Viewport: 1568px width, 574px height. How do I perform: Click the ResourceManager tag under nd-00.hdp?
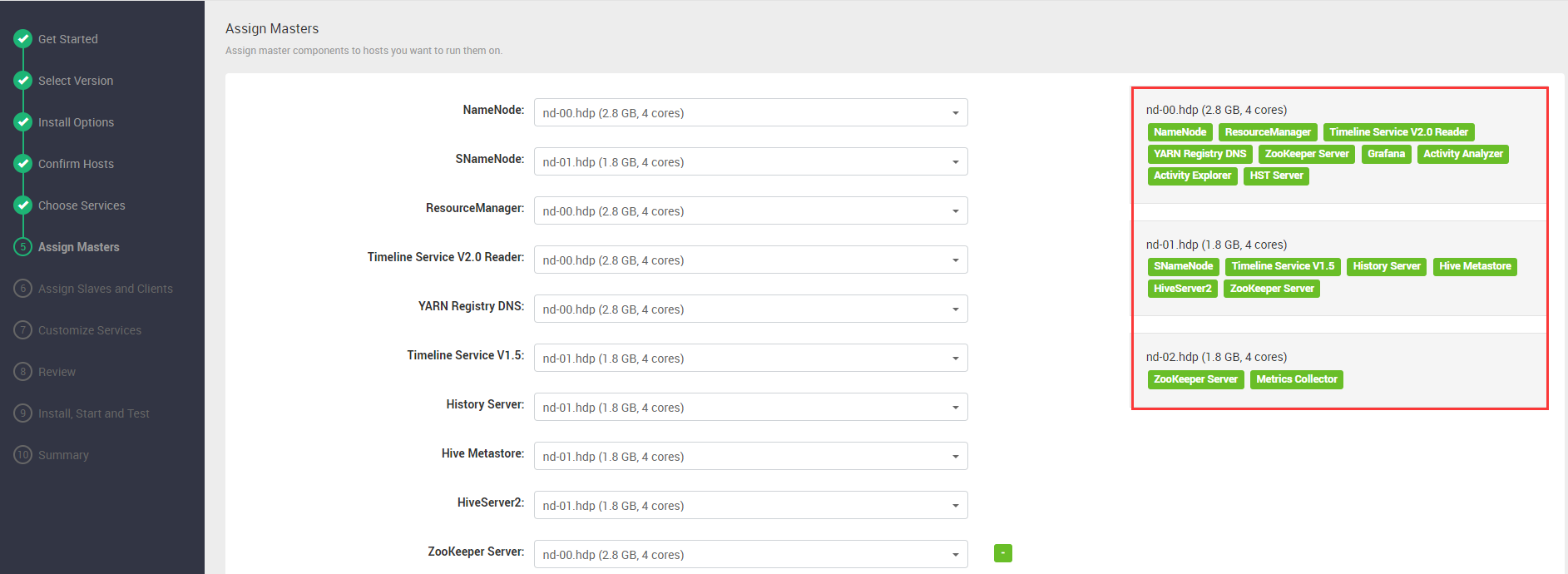click(x=1268, y=132)
